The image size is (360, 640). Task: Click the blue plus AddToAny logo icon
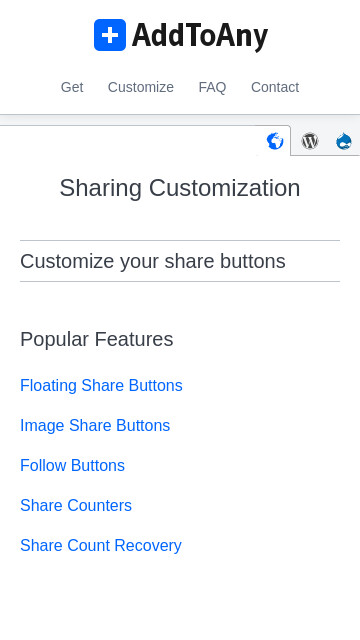tap(110, 35)
